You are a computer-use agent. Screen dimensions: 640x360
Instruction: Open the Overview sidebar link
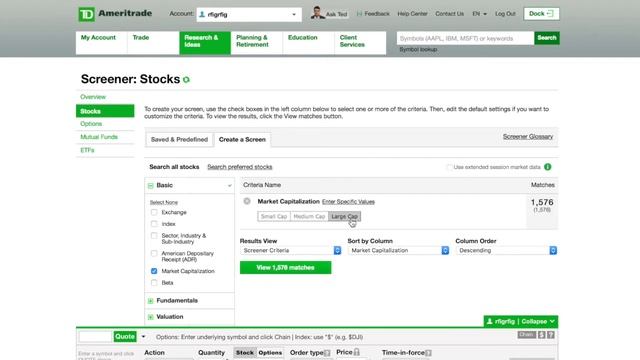pyautogui.click(x=93, y=97)
